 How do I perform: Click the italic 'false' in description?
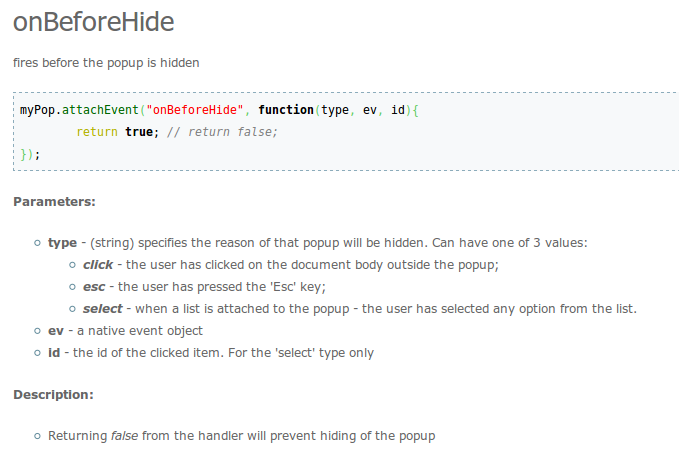[x=125, y=436]
